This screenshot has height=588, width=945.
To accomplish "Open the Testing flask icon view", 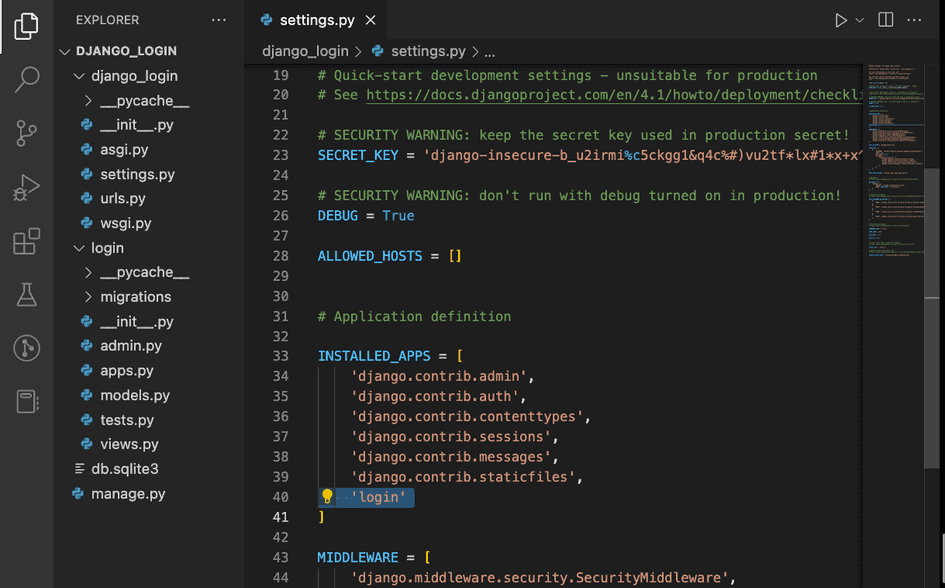I will click(x=27, y=294).
